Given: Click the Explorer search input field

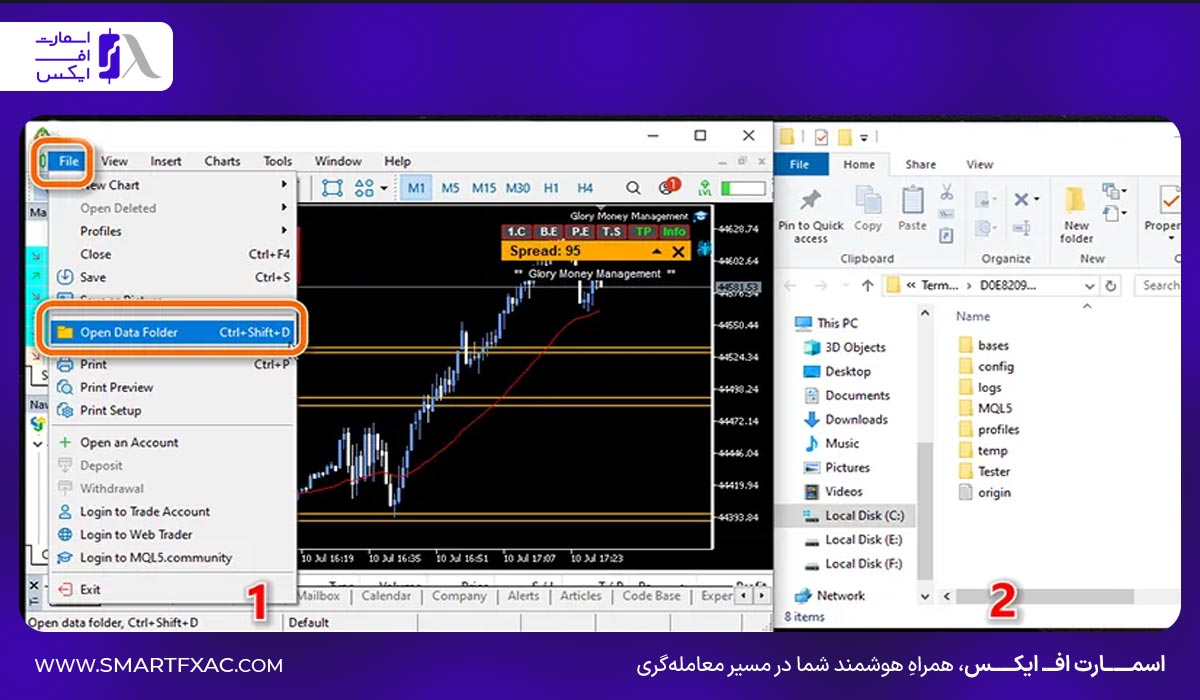Looking at the screenshot, I should coord(1158,285).
